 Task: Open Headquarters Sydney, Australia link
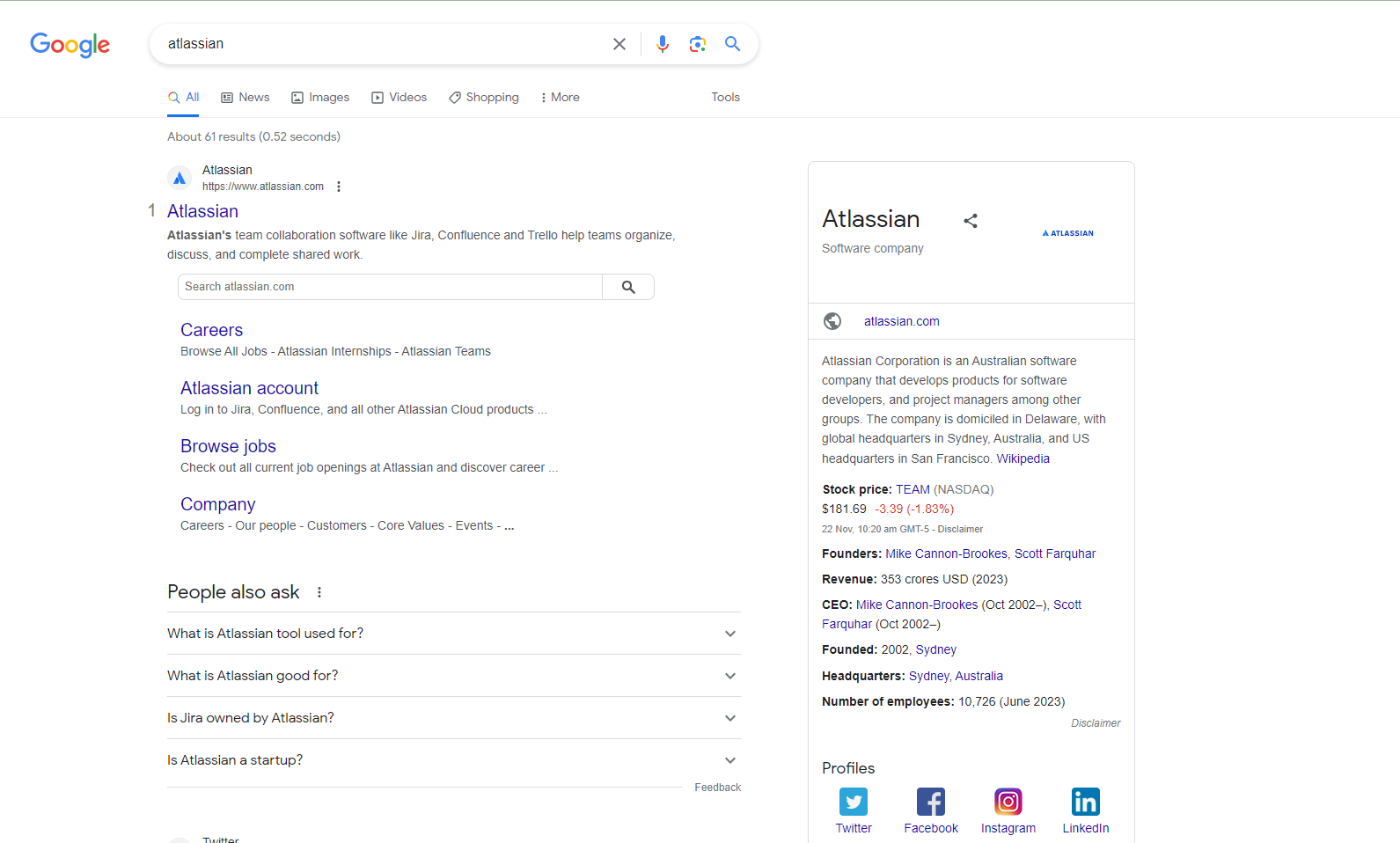click(956, 676)
